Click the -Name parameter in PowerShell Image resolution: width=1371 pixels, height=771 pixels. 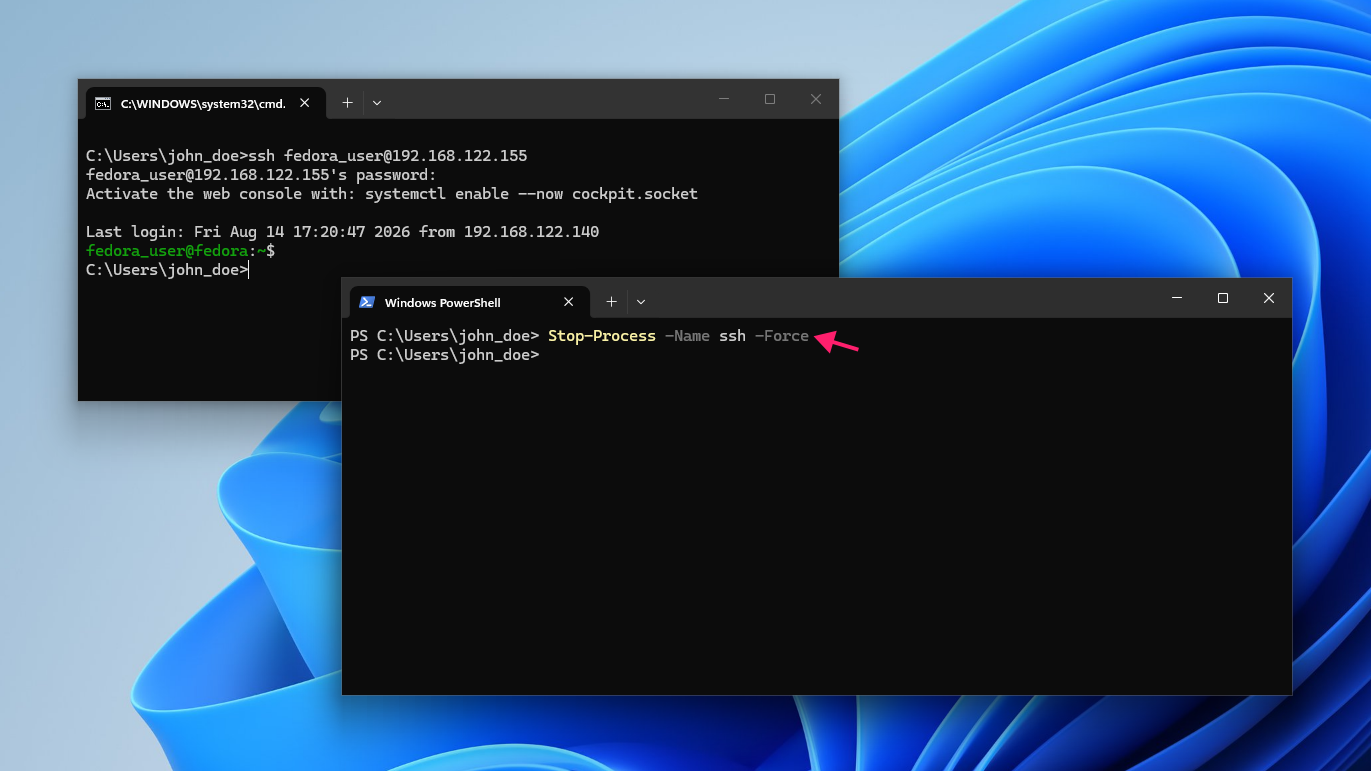pos(687,336)
